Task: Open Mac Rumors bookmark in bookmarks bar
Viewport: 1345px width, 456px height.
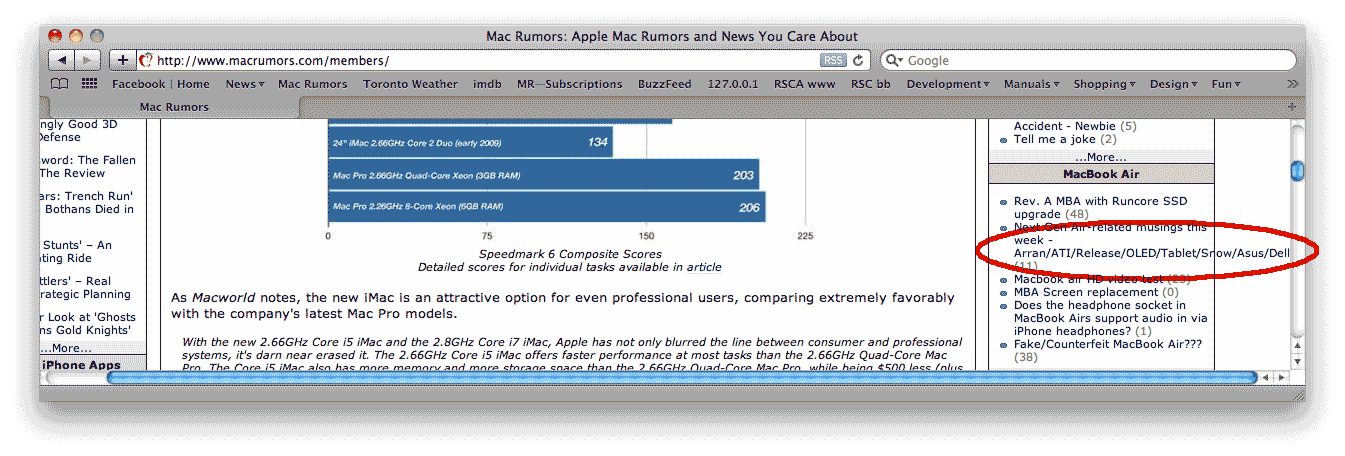Action: pos(312,84)
